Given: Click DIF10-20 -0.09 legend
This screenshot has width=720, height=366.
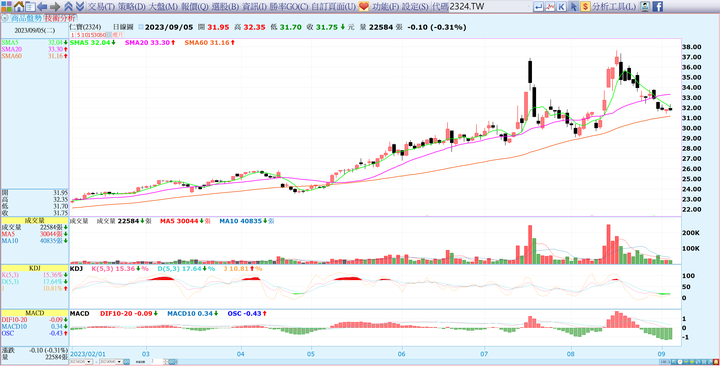Looking at the screenshot, I should (129, 314).
